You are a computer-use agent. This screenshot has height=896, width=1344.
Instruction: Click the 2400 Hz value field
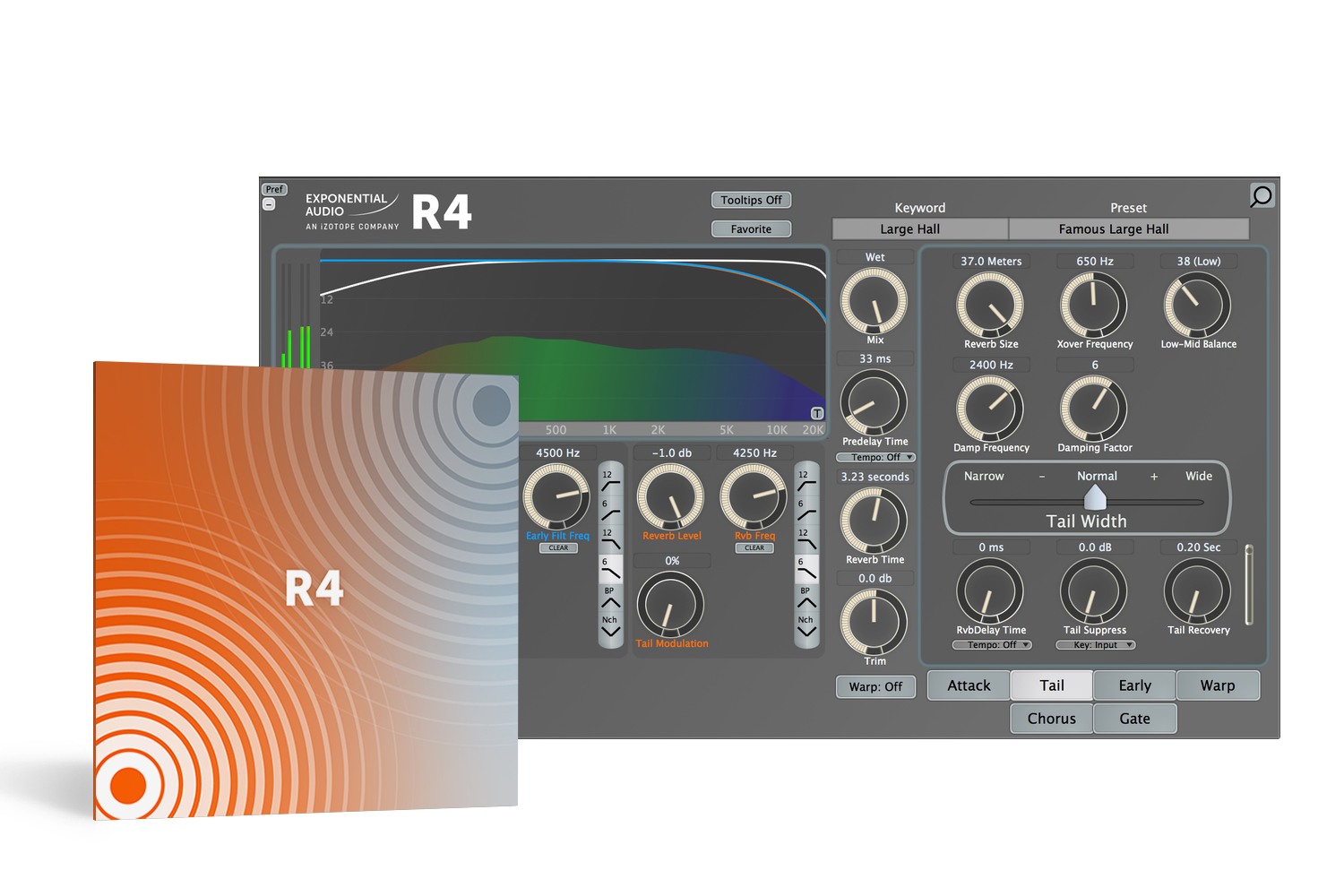pyautogui.click(x=991, y=365)
